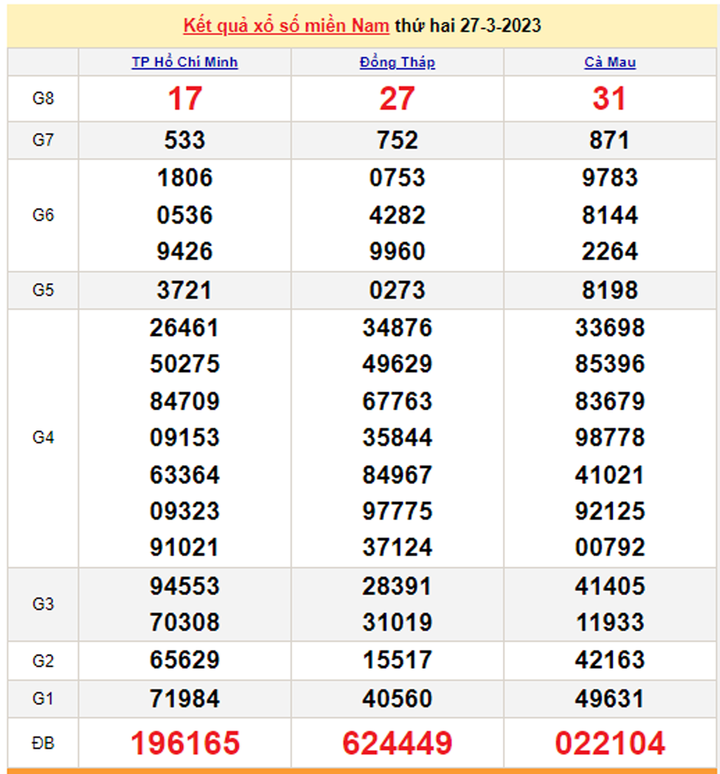Click the G3 result 94553
Viewport: 720px width, 774px height.
tap(185, 586)
